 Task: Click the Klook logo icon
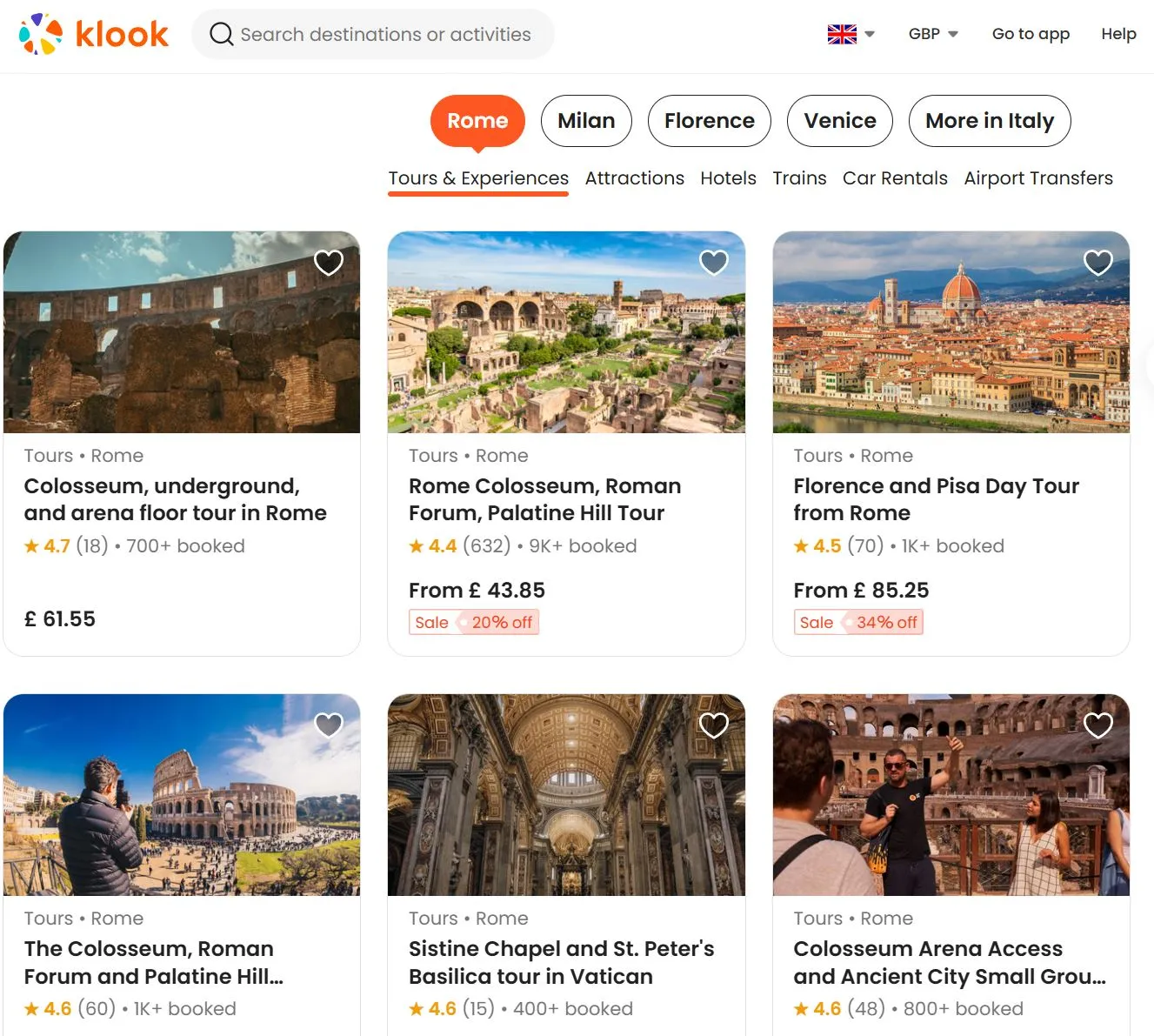tap(41, 34)
